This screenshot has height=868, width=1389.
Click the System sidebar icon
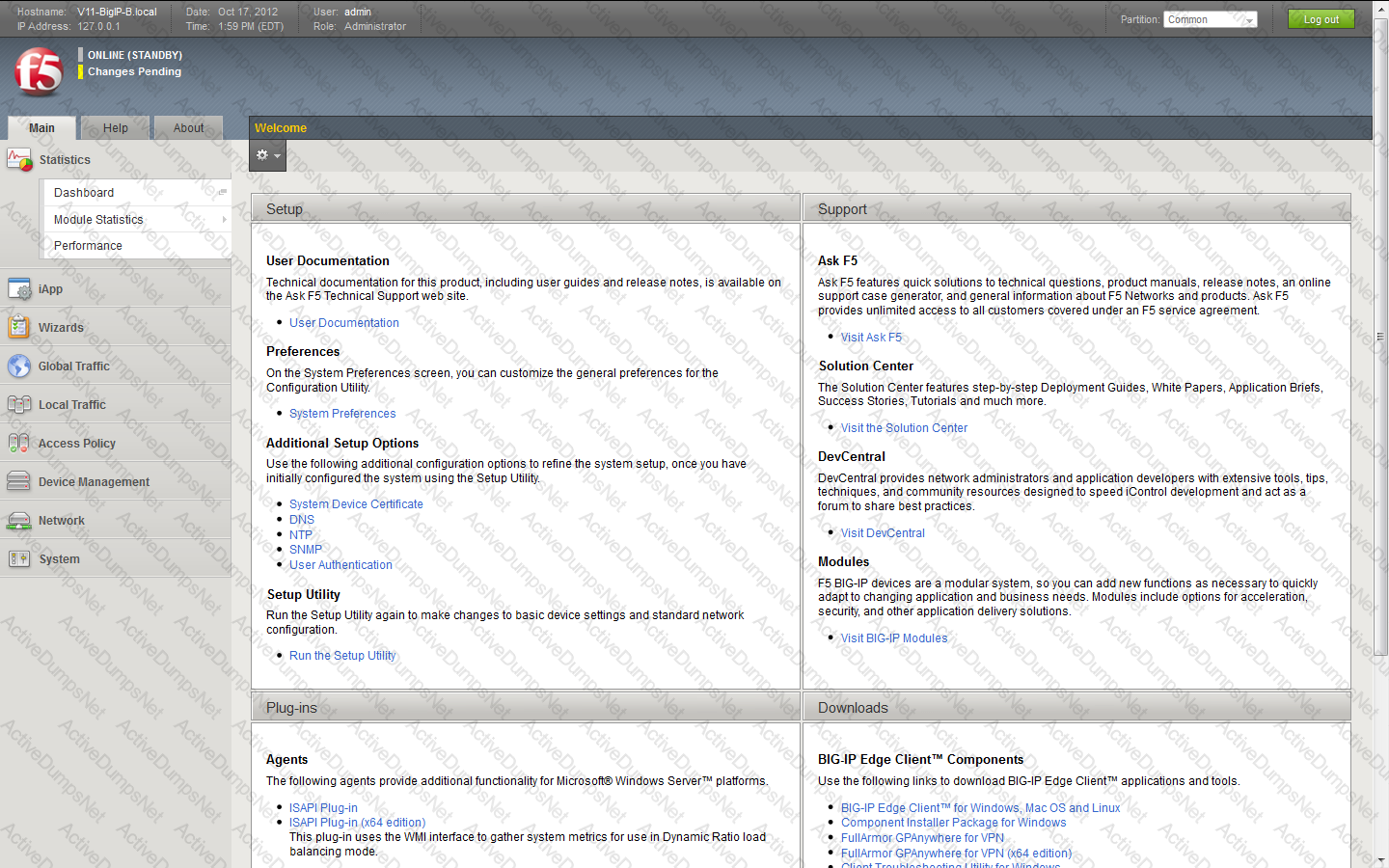point(19,559)
